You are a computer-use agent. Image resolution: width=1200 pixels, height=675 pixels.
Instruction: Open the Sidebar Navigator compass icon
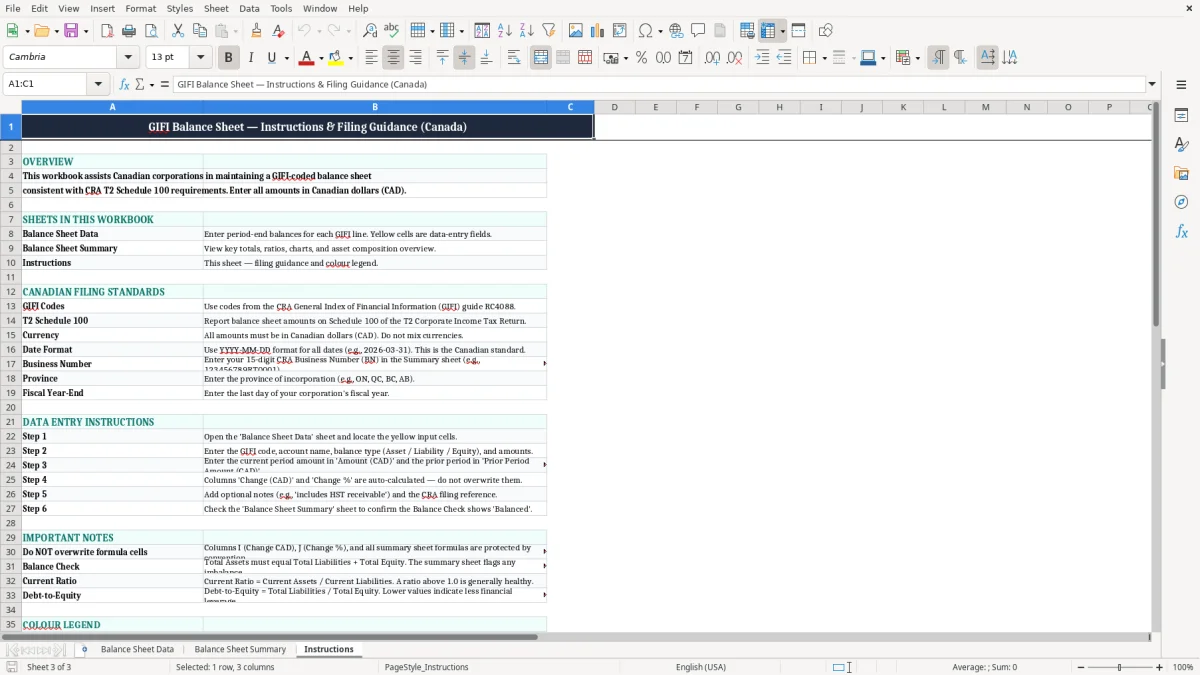[x=1181, y=203]
